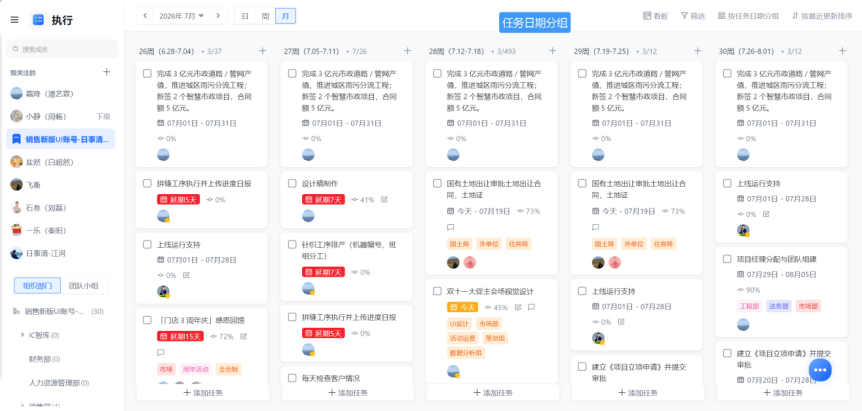The width and height of the screenshot is (862, 411).
Task: Click the 搜索成员 search field
Action: [62, 49]
